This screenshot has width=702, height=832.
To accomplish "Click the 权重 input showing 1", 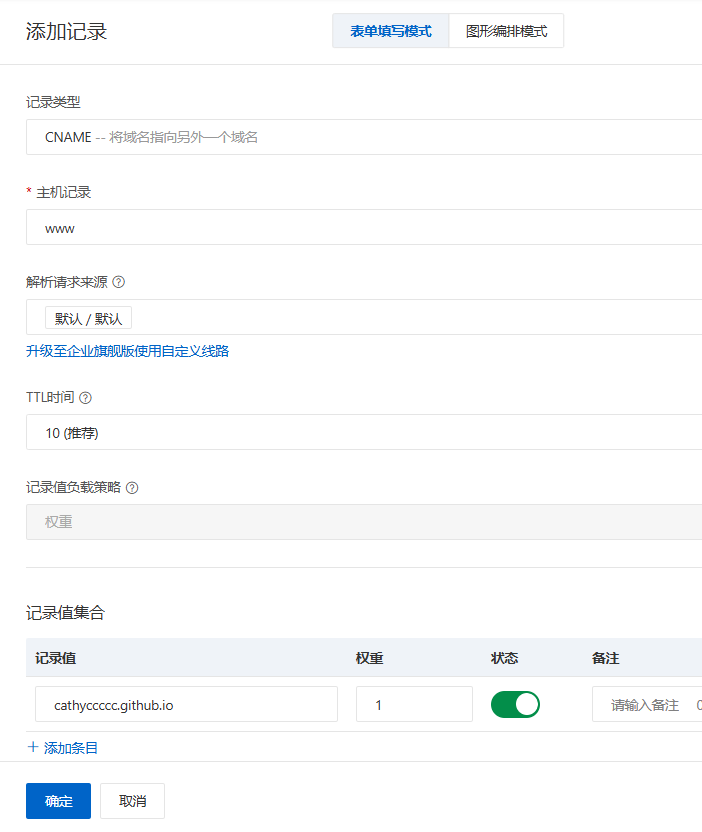I will pyautogui.click(x=414, y=704).
